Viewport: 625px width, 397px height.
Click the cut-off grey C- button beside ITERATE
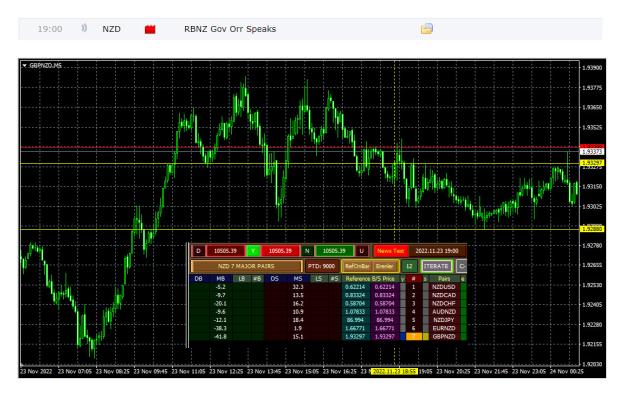click(x=462, y=266)
